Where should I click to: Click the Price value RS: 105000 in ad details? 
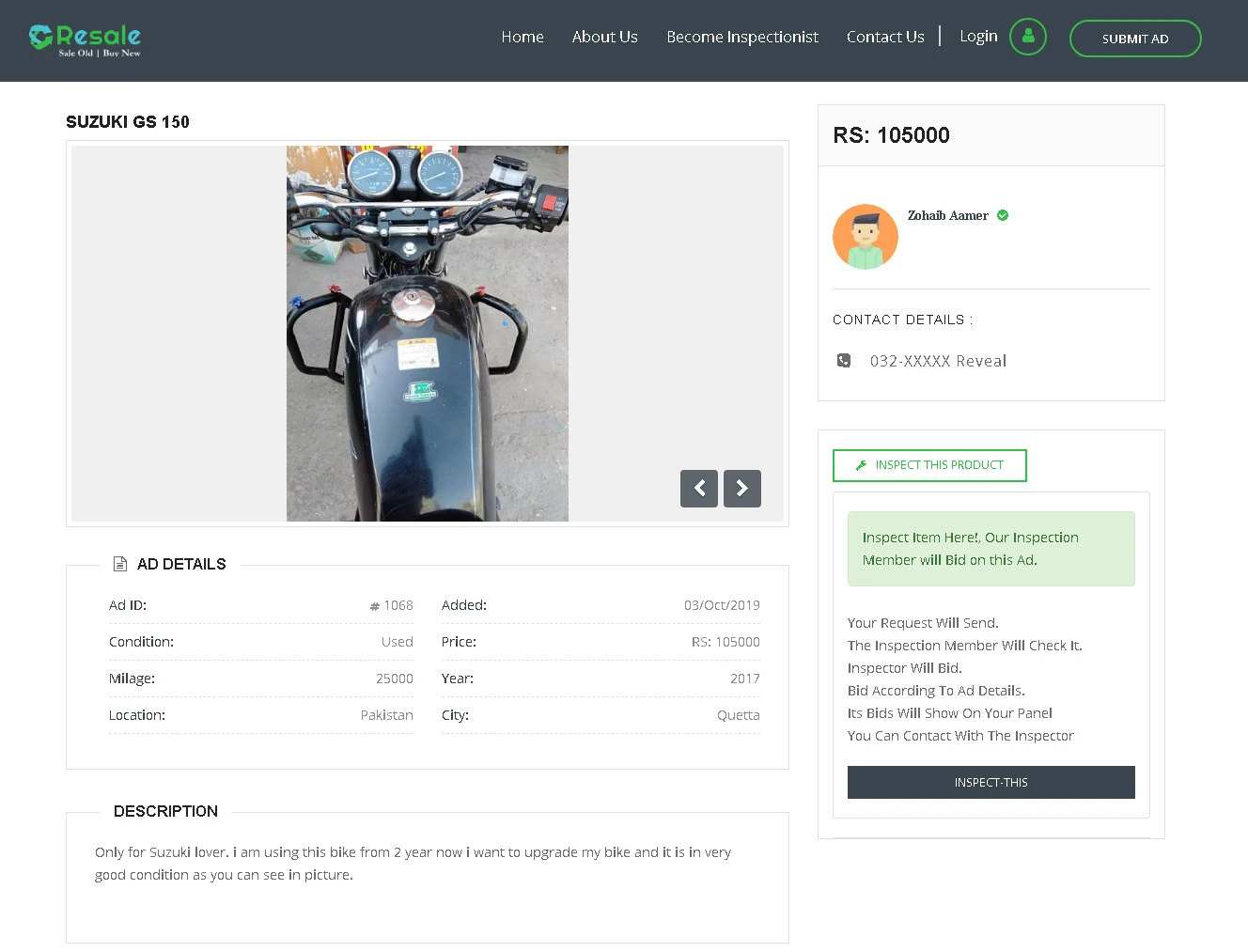725,642
